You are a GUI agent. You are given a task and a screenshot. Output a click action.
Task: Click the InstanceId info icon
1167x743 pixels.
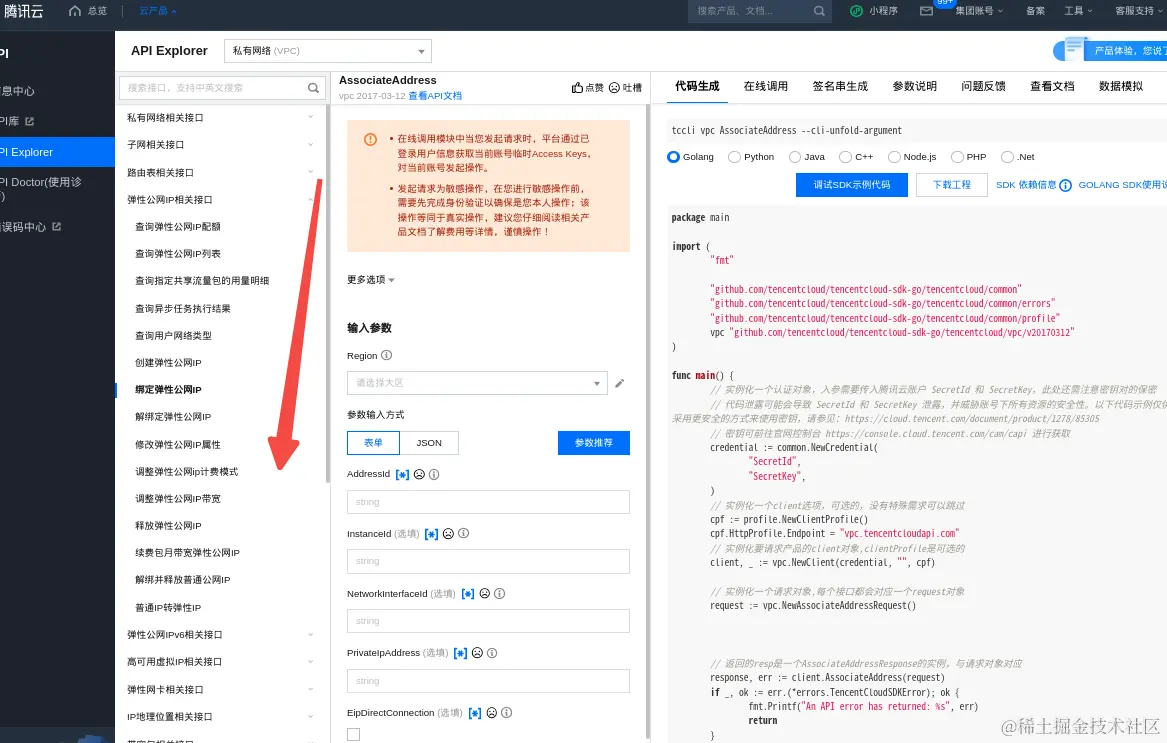(463, 534)
